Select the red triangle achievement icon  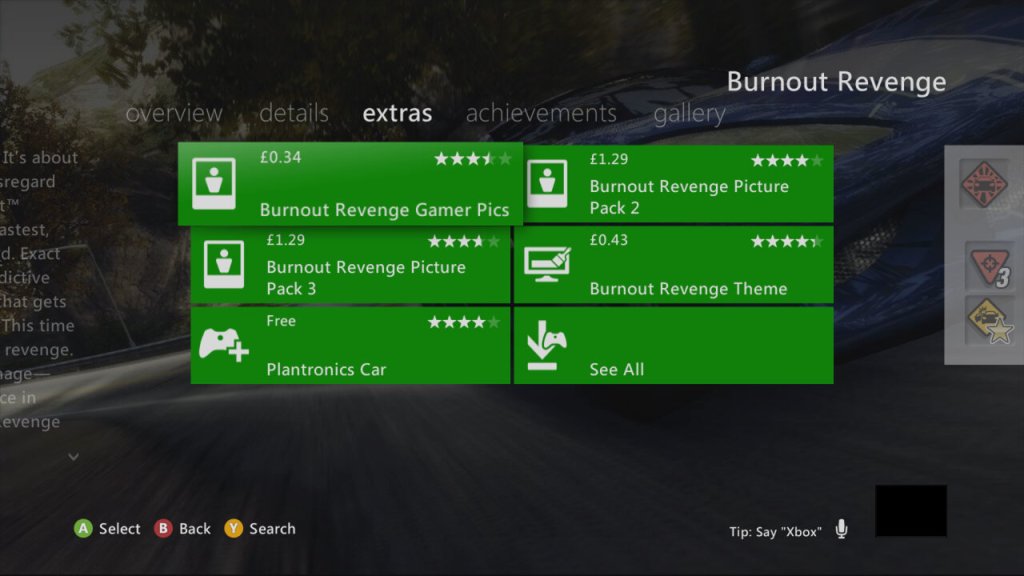pos(987,266)
